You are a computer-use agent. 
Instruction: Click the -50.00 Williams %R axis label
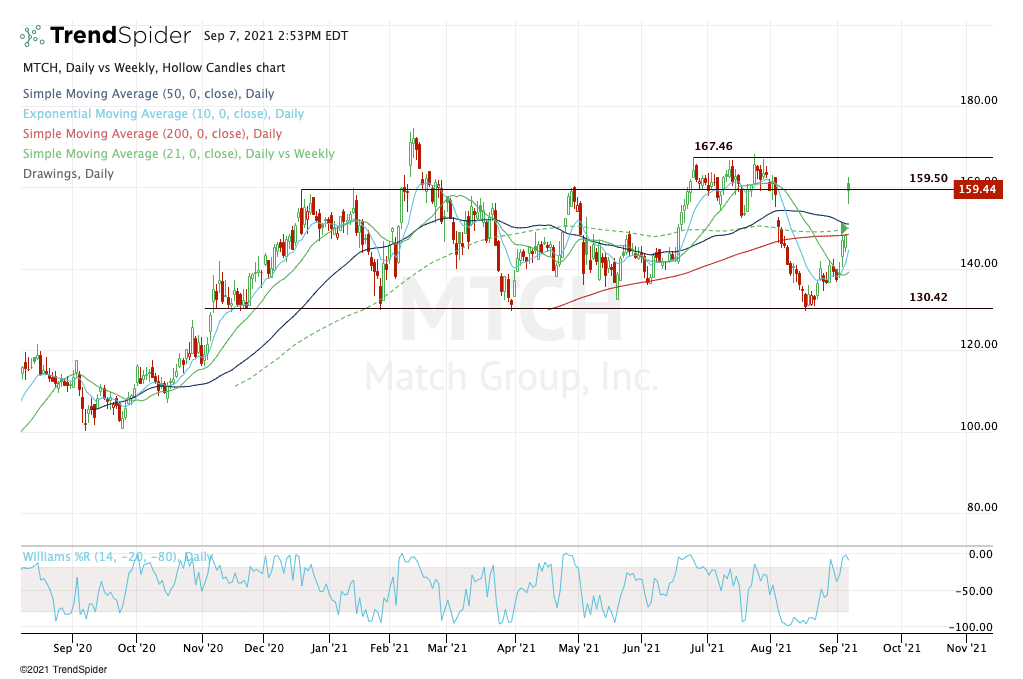click(x=974, y=591)
